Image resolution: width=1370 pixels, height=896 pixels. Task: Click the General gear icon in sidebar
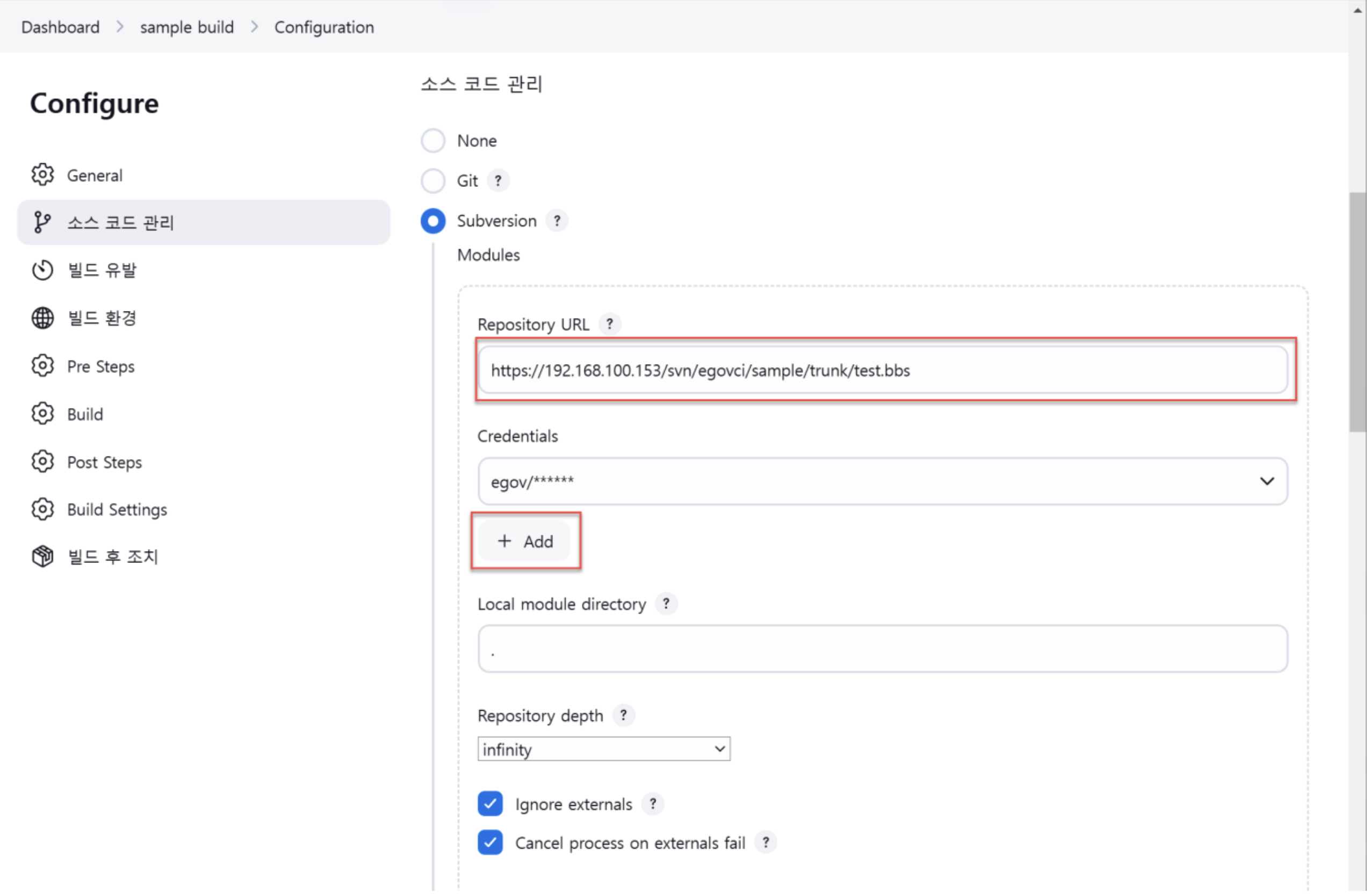42,175
